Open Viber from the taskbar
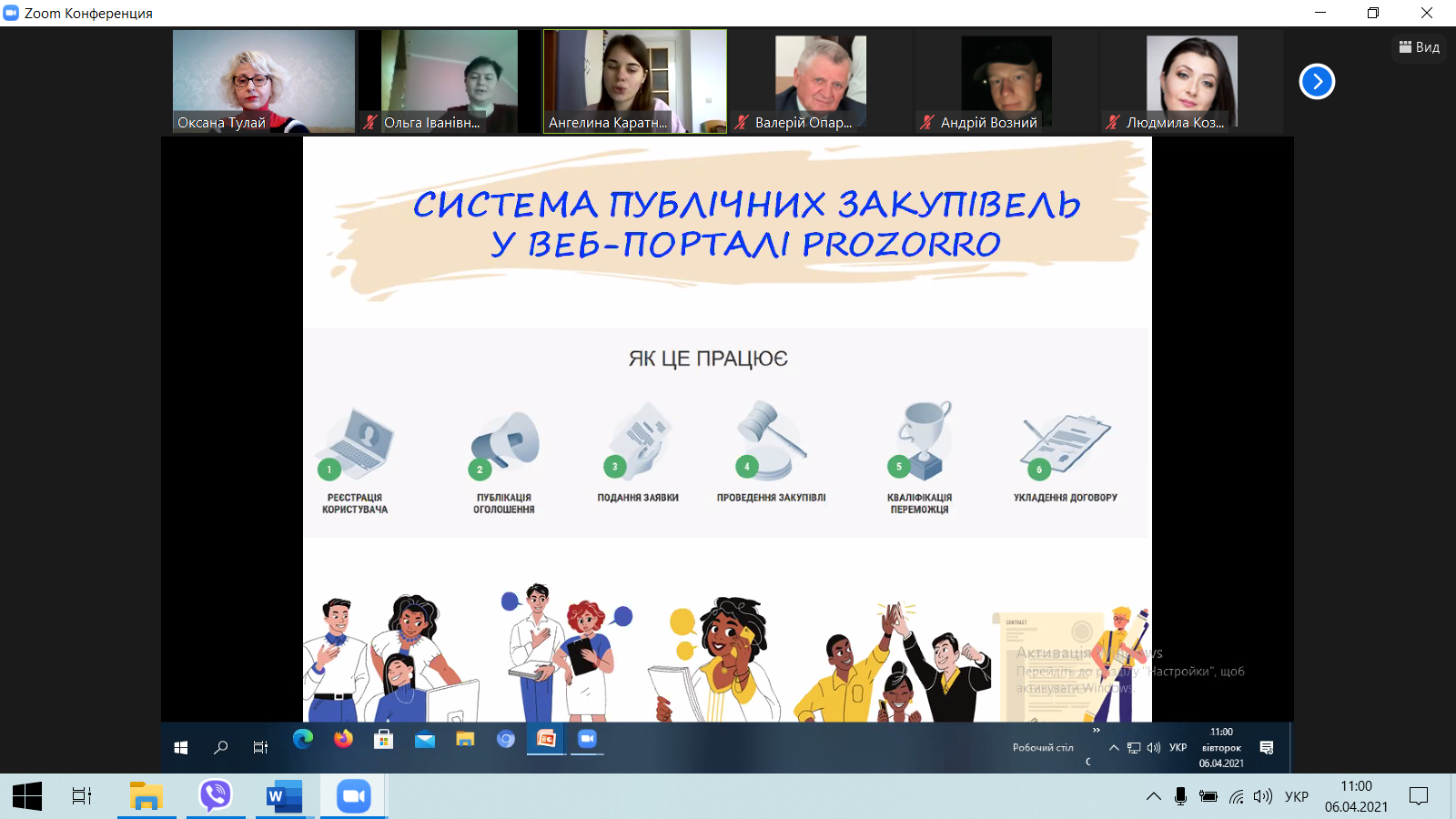The height and width of the screenshot is (819, 1456). (216, 796)
